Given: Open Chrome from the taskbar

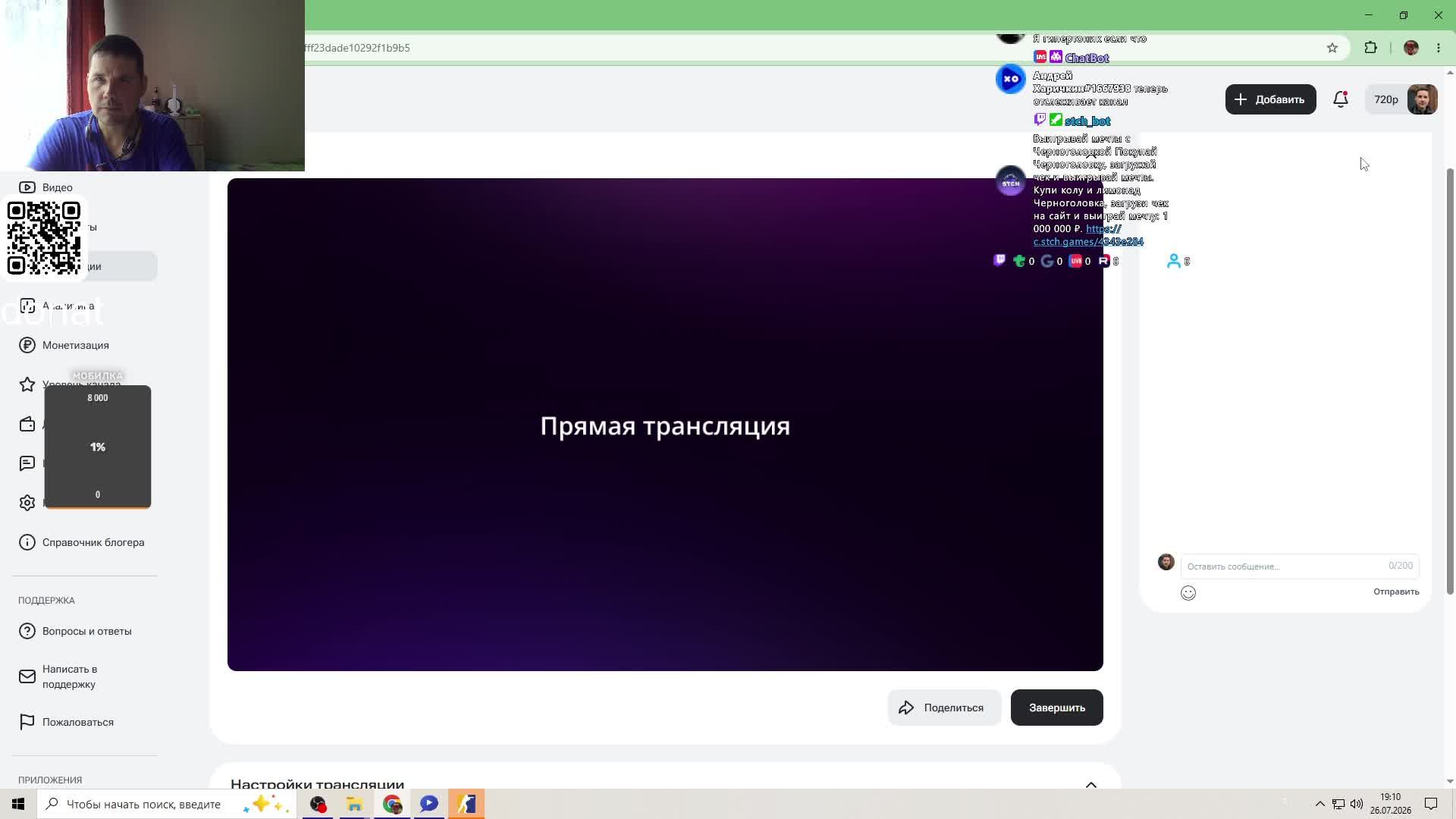Looking at the screenshot, I should pos(392,804).
